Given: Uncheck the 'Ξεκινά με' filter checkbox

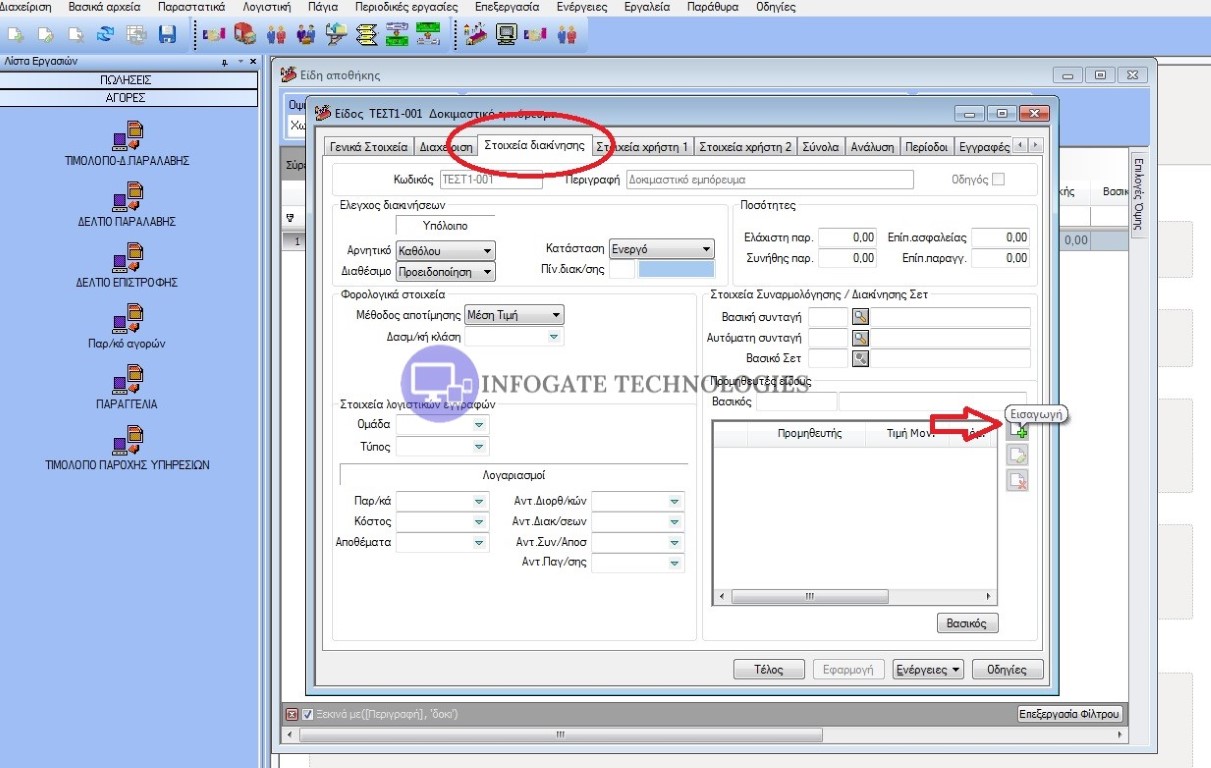Looking at the screenshot, I should 308,715.
